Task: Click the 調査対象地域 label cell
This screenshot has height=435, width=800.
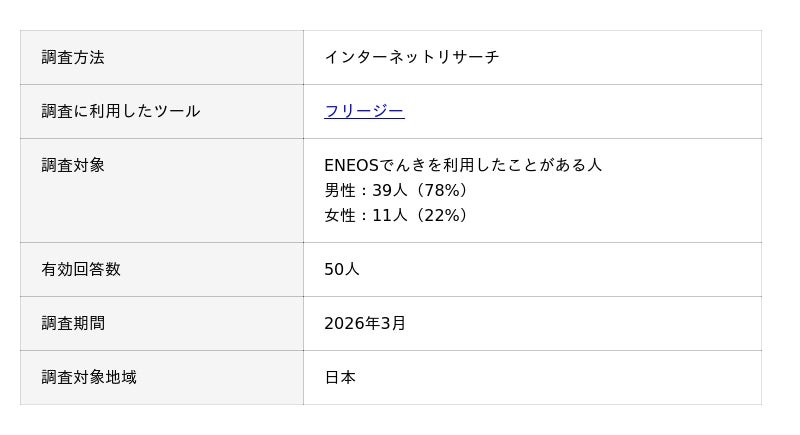Action: pyautogui.click(x=89, y=377)
